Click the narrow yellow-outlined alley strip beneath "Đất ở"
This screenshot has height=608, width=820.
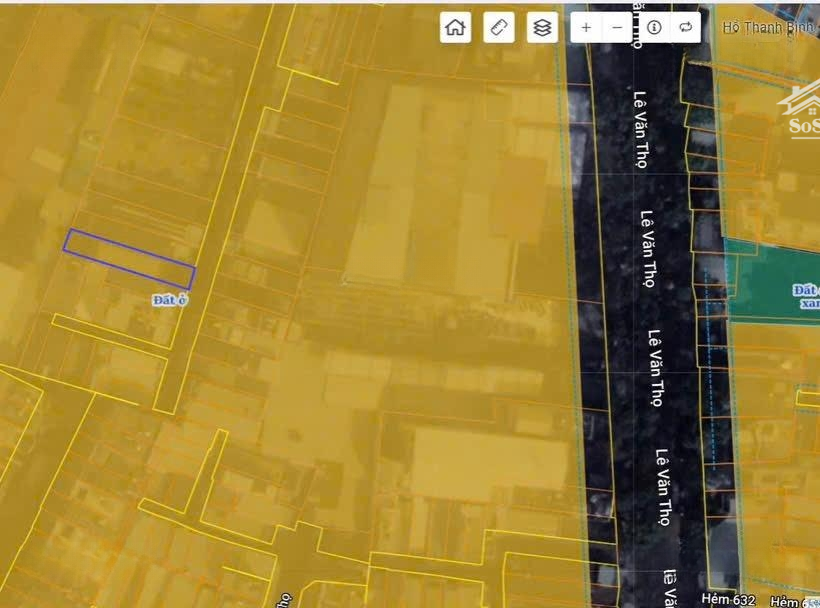point(110,334)
